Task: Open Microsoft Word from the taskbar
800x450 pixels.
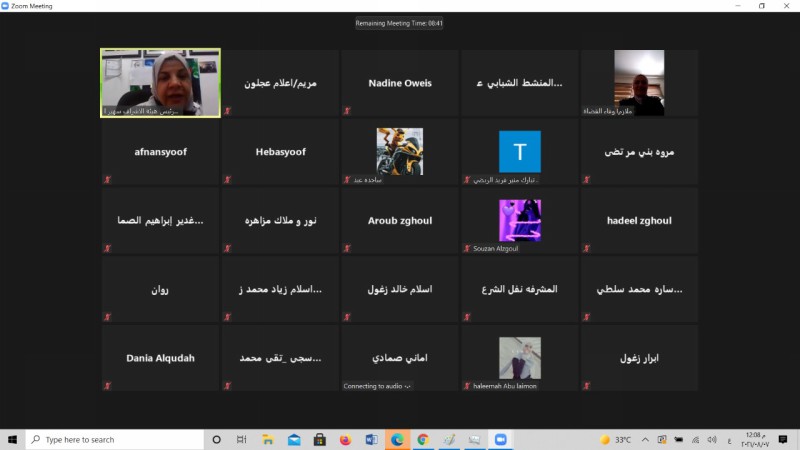Action: tap(371, 439)
